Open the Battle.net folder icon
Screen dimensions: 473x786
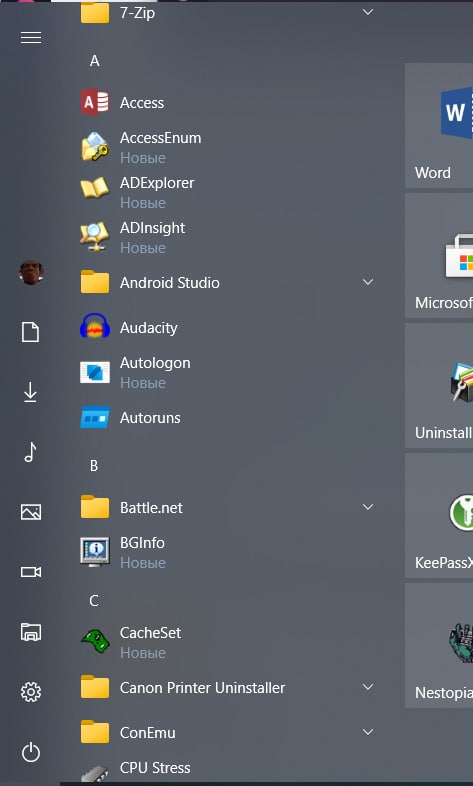pos(95,507)
